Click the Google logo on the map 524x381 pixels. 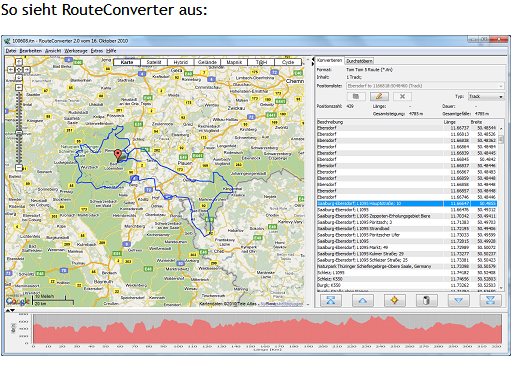18,301
